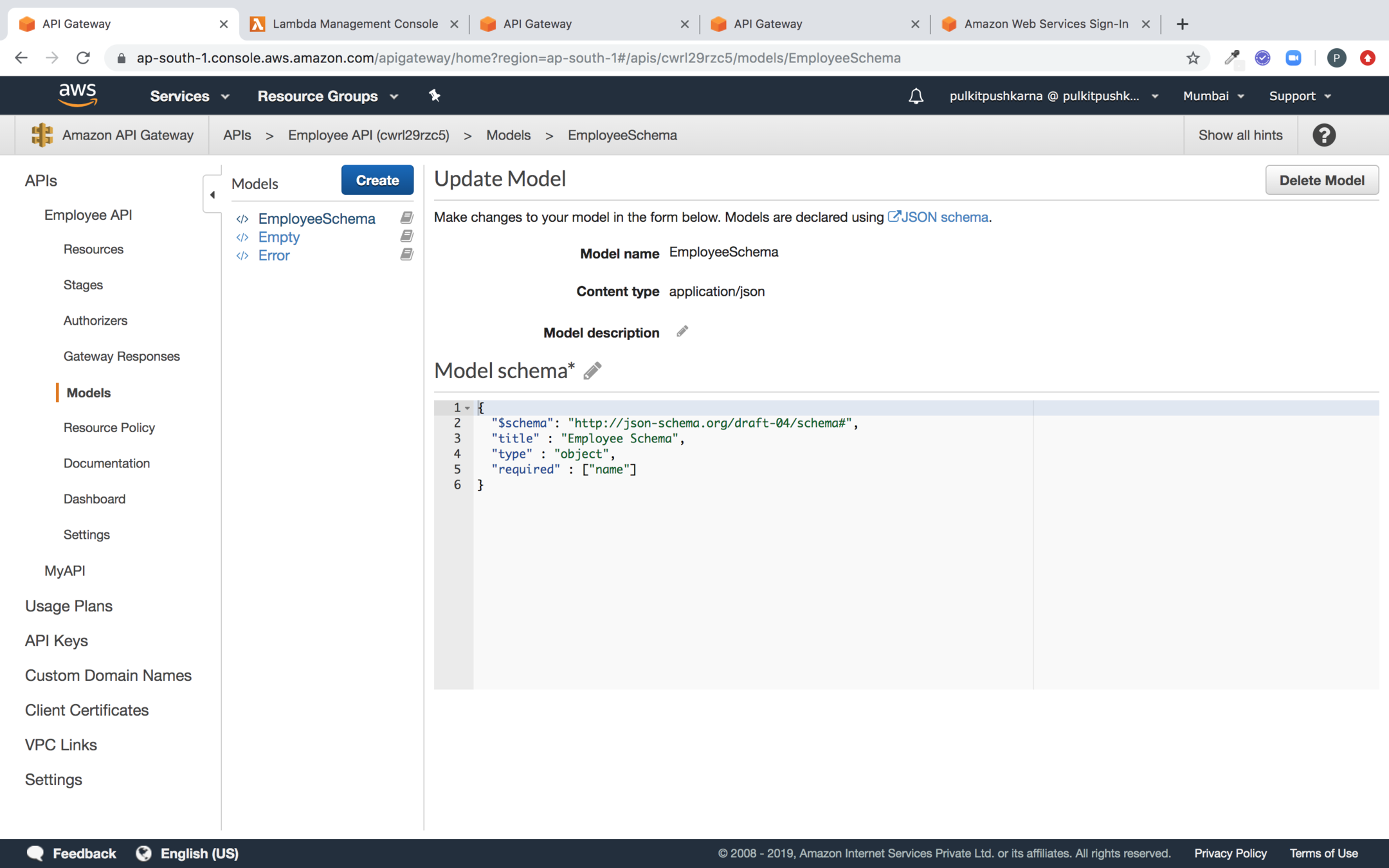Click the pencil icon beside Model schema
Screen dimensions: 1389x868
[592, 371]
